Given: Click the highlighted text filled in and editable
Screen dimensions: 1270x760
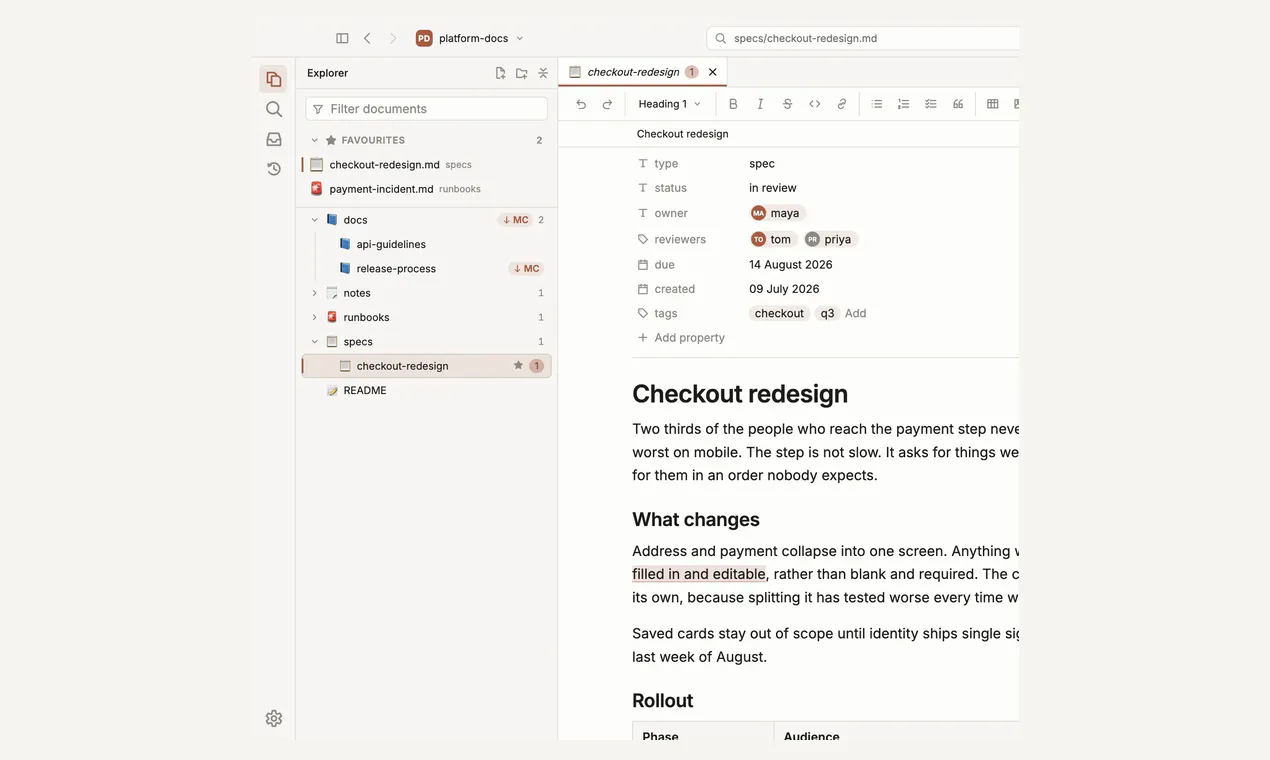Looking at the screenshot, I should pyautogui.click(x=699, y=574).
